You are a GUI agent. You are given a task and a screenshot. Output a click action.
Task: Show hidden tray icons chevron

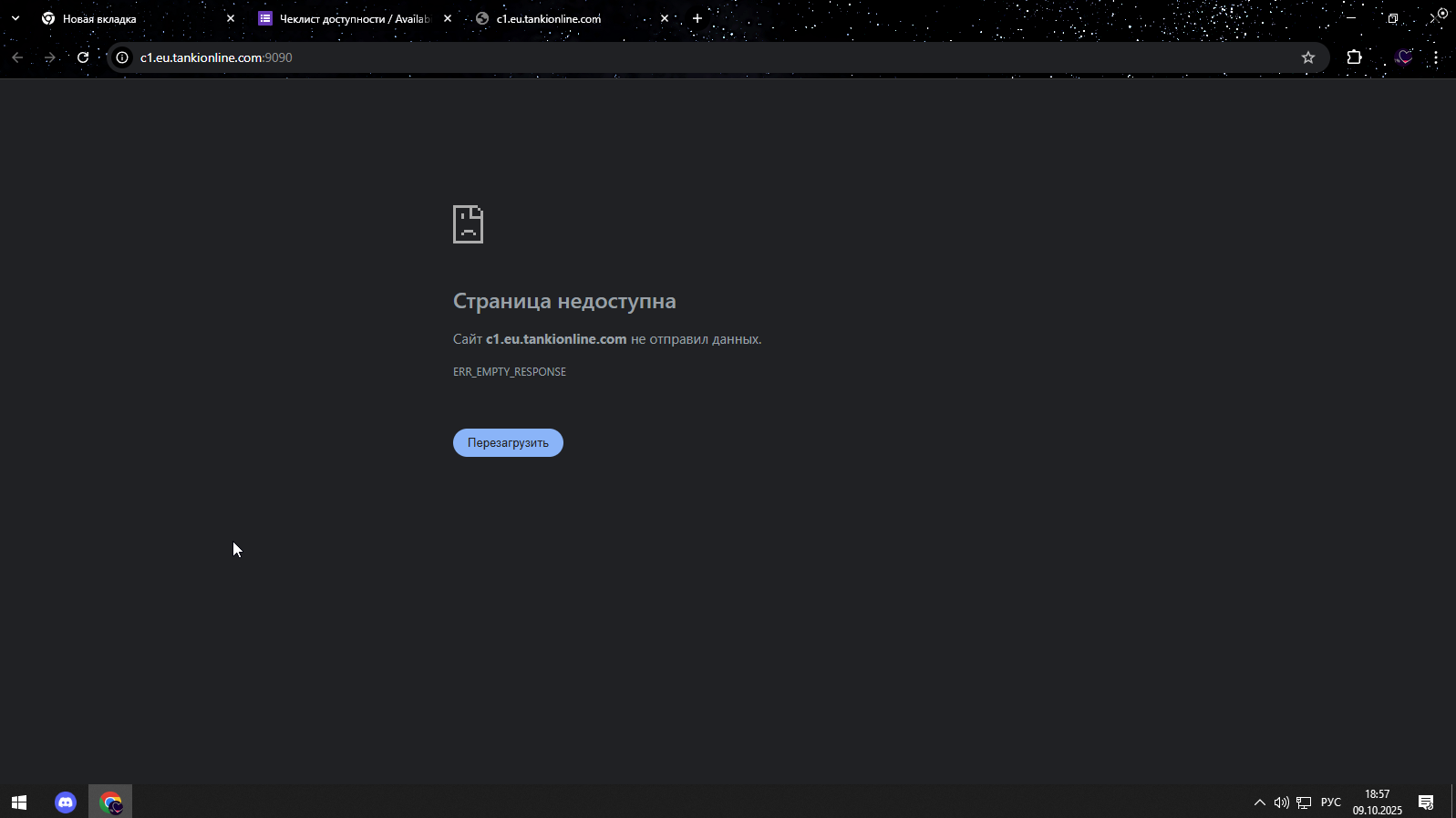point(1260,802)
